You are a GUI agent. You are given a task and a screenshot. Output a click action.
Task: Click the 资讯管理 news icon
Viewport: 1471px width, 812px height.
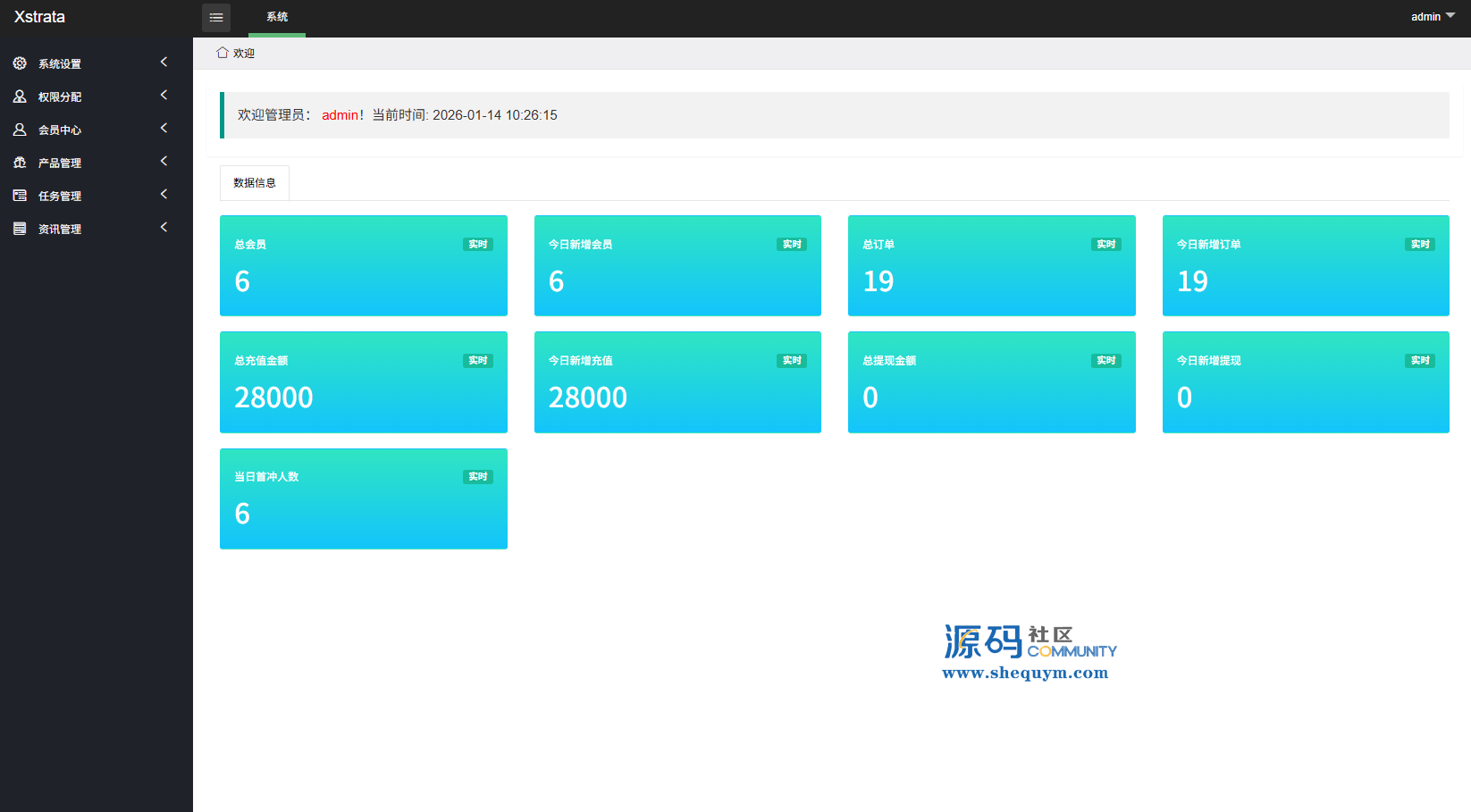[20, 229]
